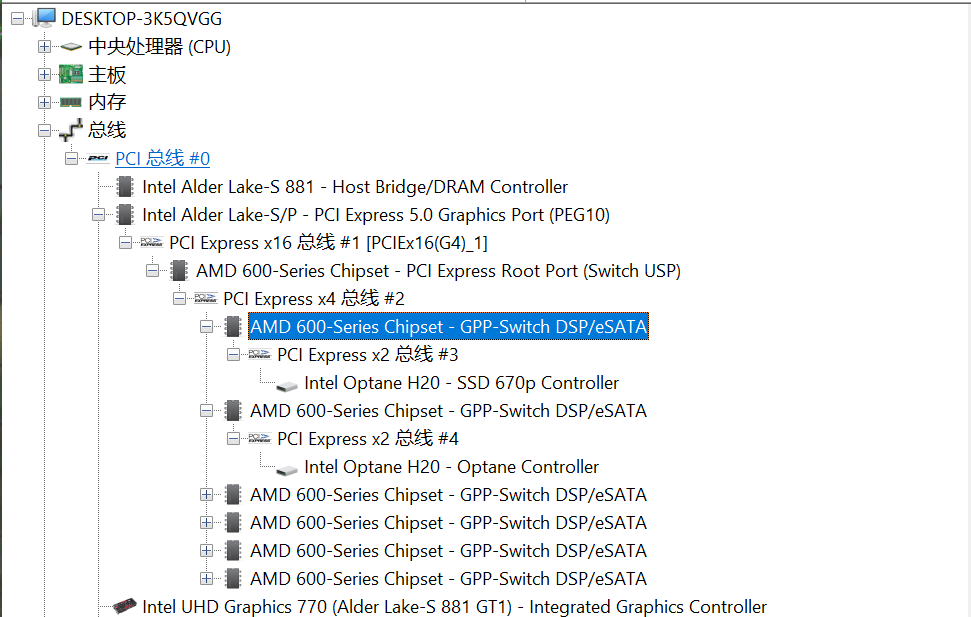The image size is (971, 617).
Task: Click the PCI Express icon for x2 总线 #4
Action: 260,439
